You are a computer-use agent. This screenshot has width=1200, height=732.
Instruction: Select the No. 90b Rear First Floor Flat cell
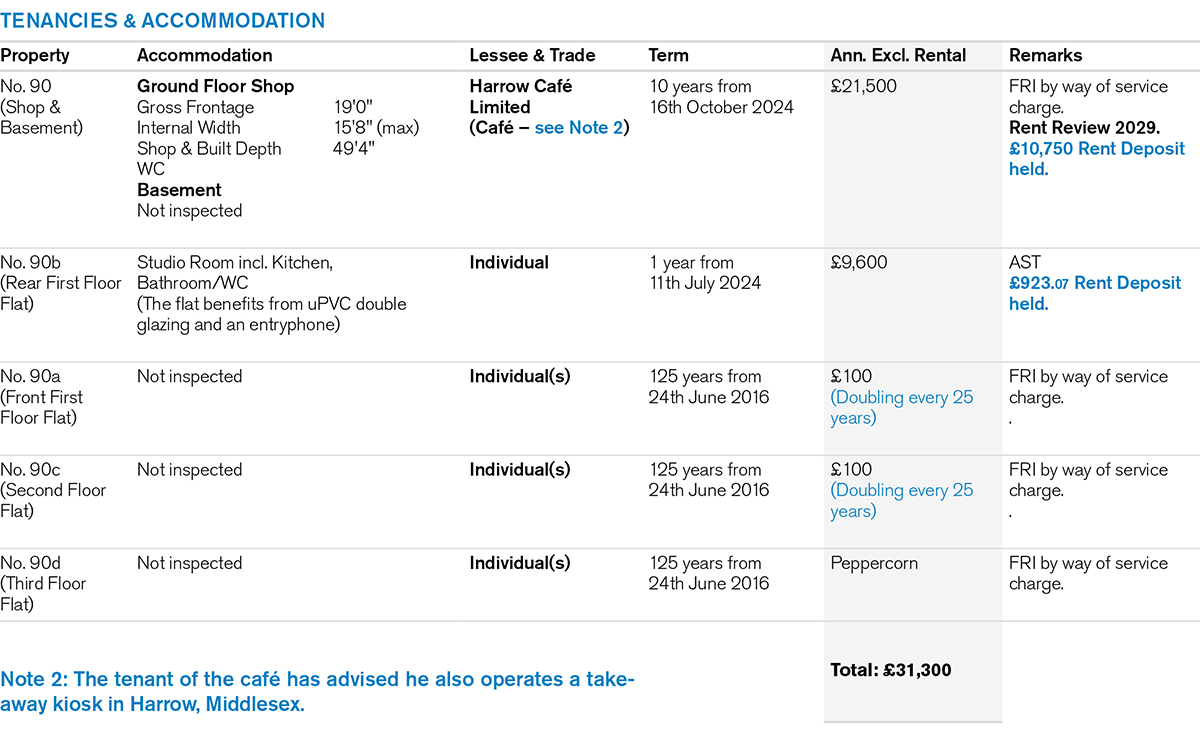click(60, 283)
